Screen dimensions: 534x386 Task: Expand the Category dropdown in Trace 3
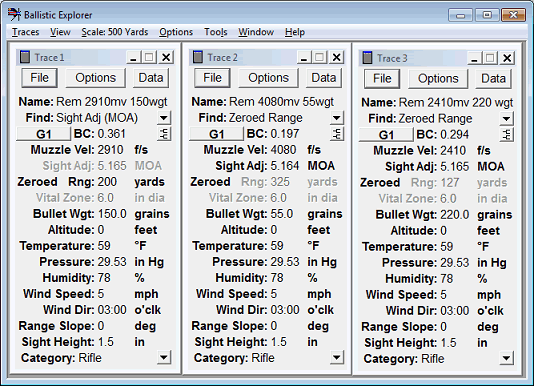click(507, 358)
